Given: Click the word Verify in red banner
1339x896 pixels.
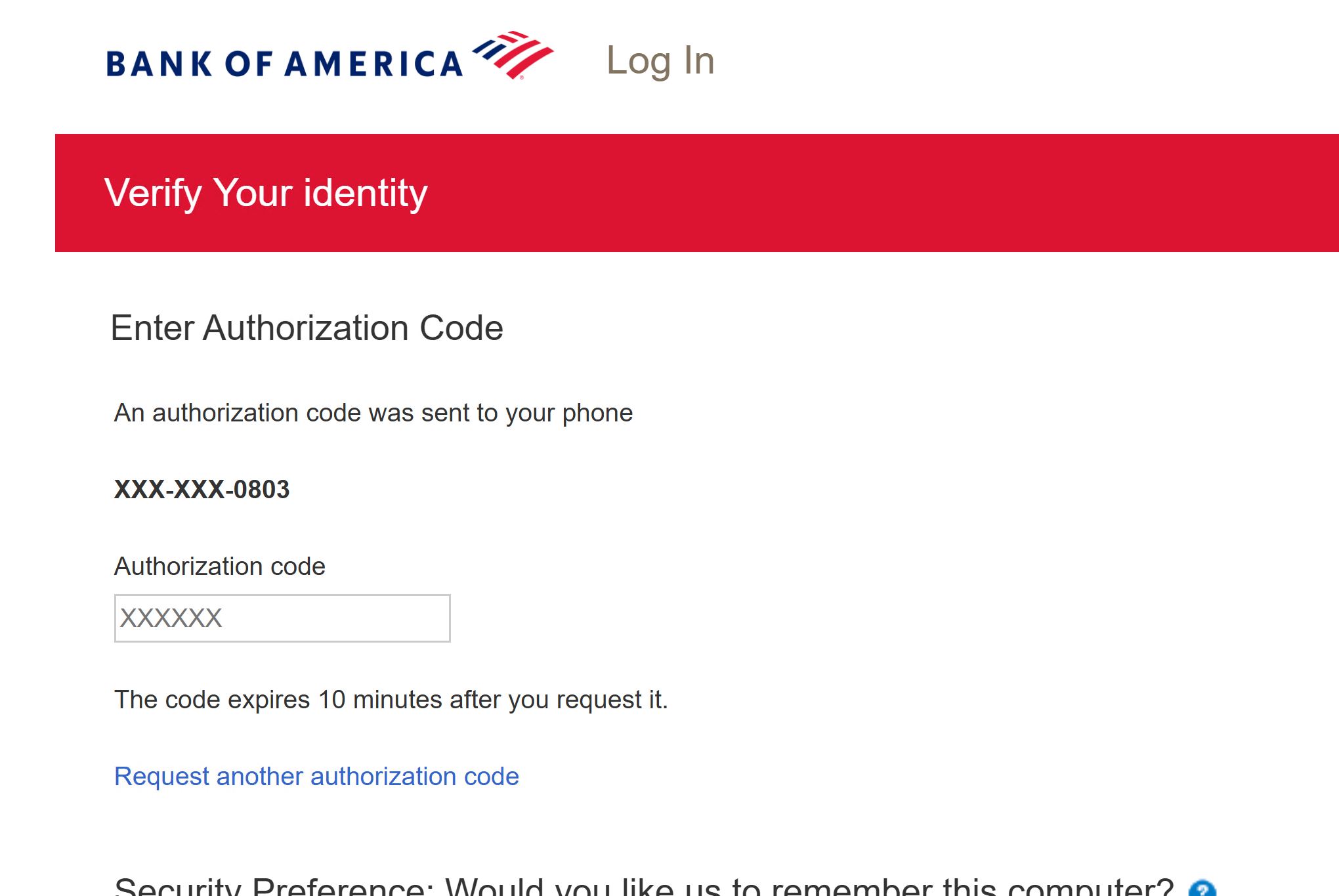Looking at the screenshot, I should 153,193.
